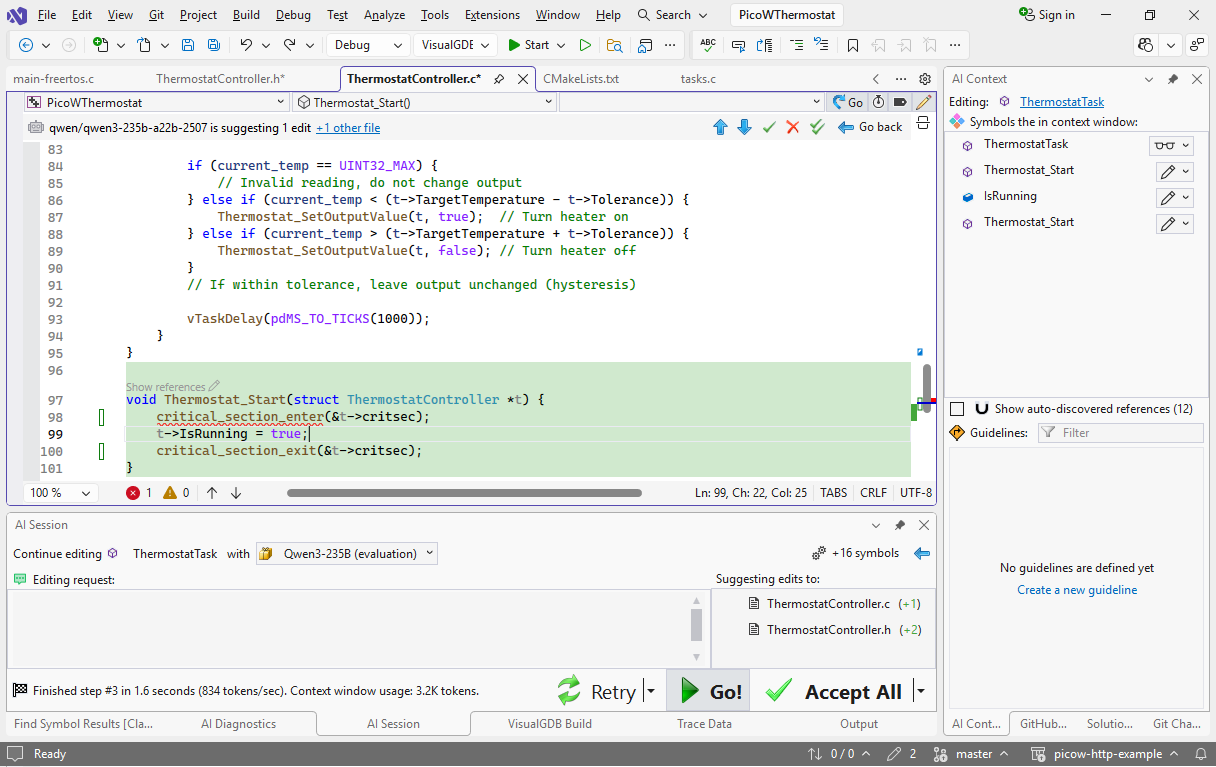Open the Create a new guideline link
The image size is (1216, 767).
click(1077, 590)
